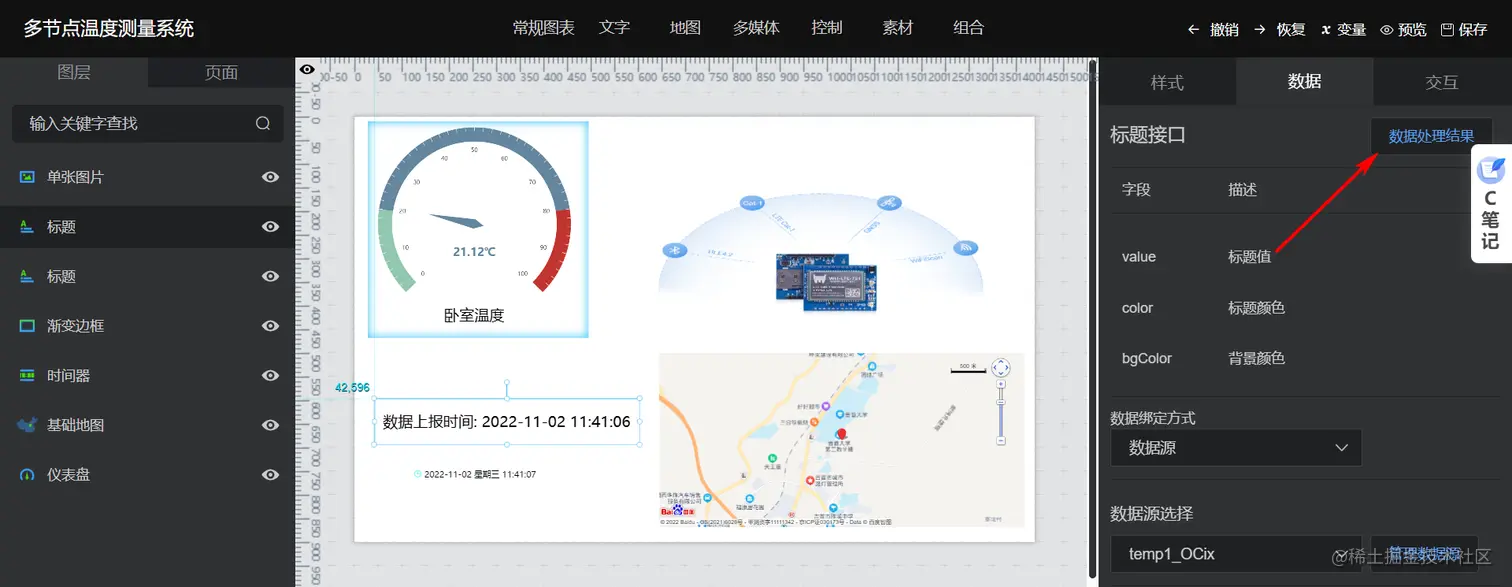Click the 仪表盘 layer gauge icon
Viewport: 1512px width, 587px height.
click(x=27, y=475)
